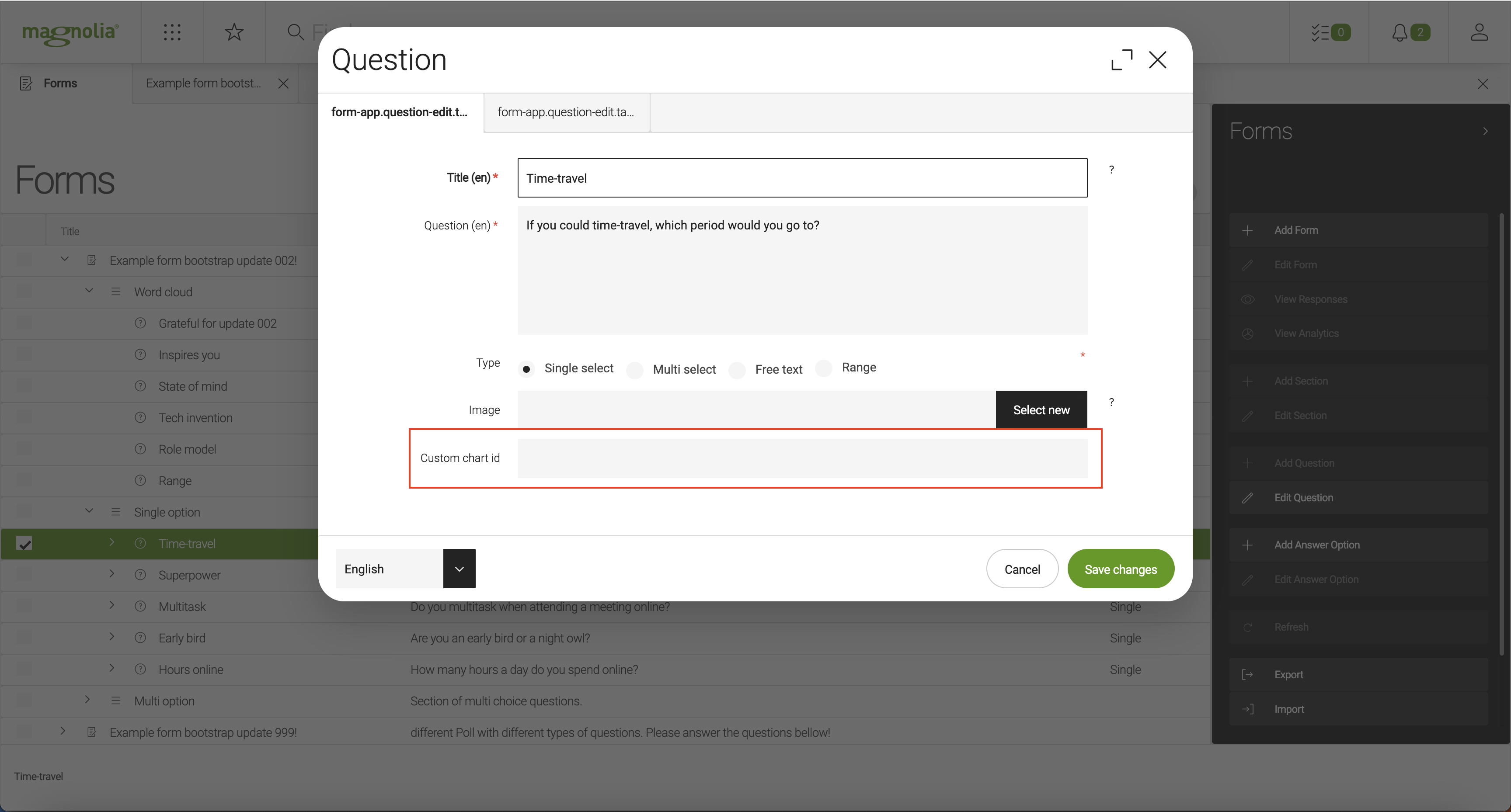Click the Save changes button
Image resolution: width=1511 pixels, height=812 pixels.
(1120, 568)
